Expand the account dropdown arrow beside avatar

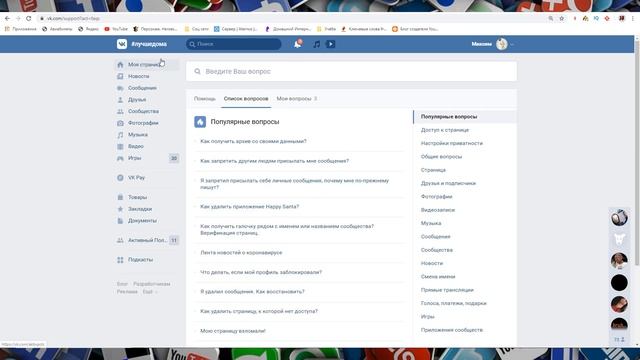click(x=512, y=44)
